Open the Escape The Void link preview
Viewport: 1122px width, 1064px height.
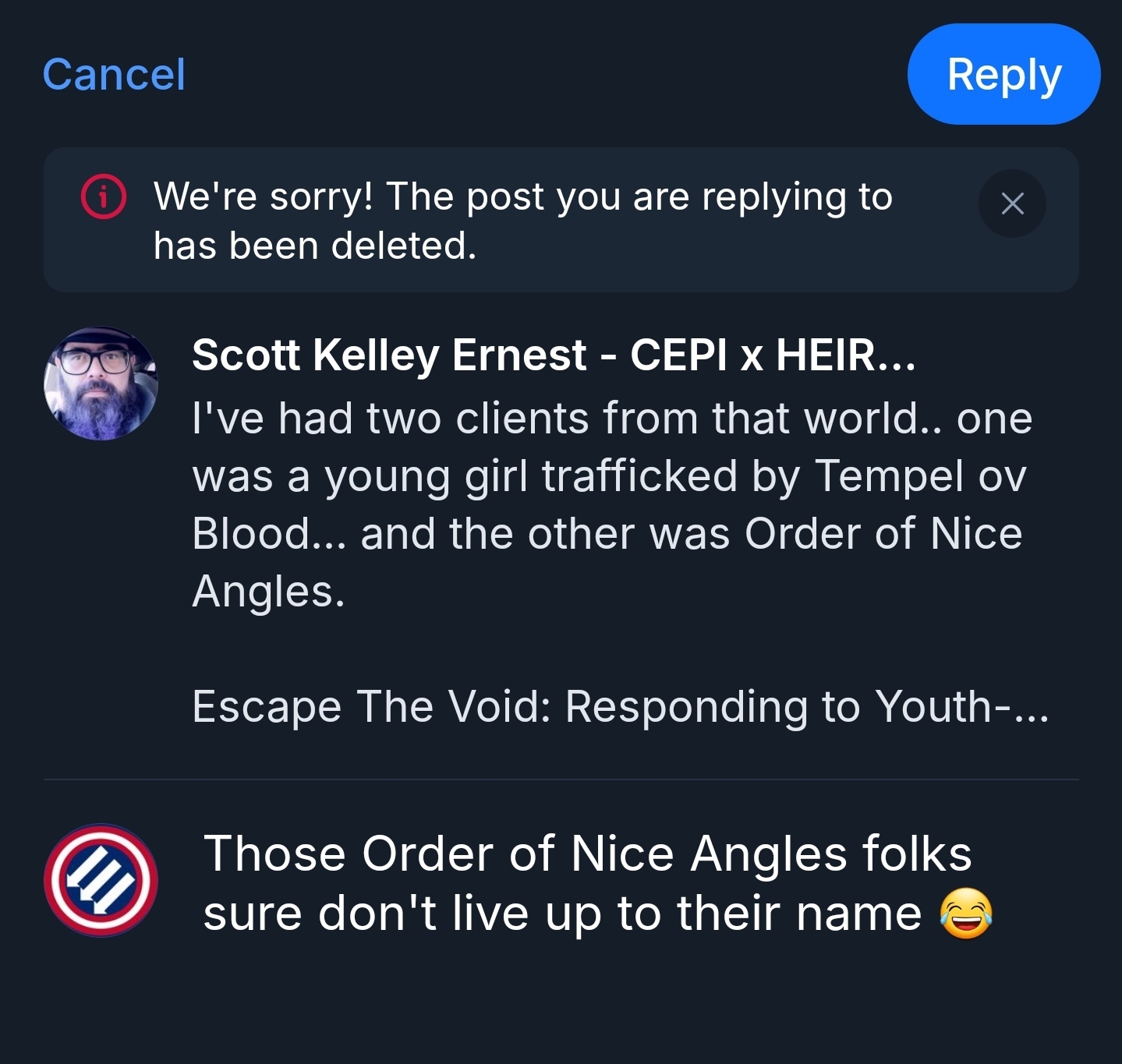point(620,707)
